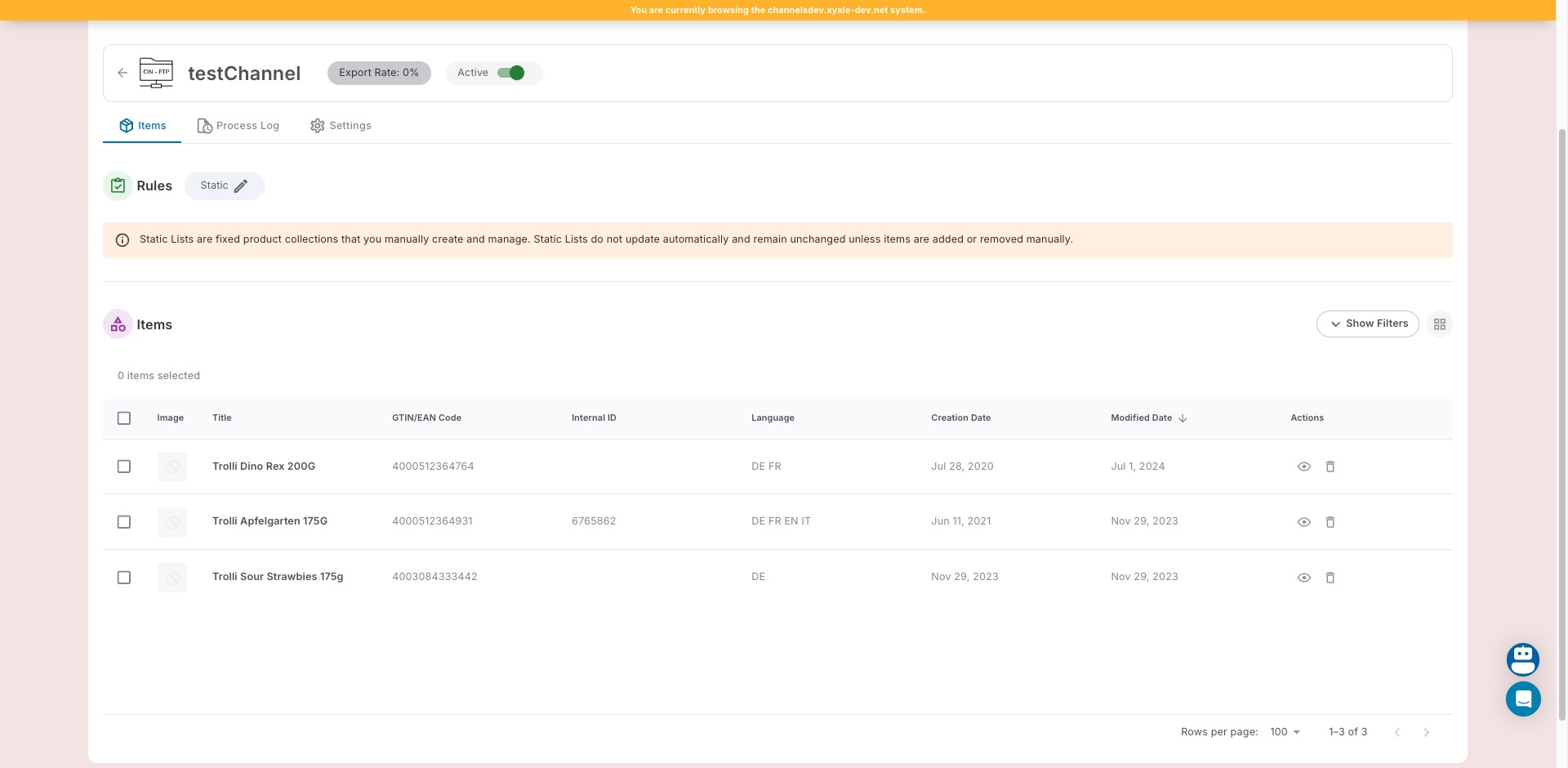Screen dimensions: 1568x768
Task: Open the chat support bubble icon
Action: coord(1522,699)
